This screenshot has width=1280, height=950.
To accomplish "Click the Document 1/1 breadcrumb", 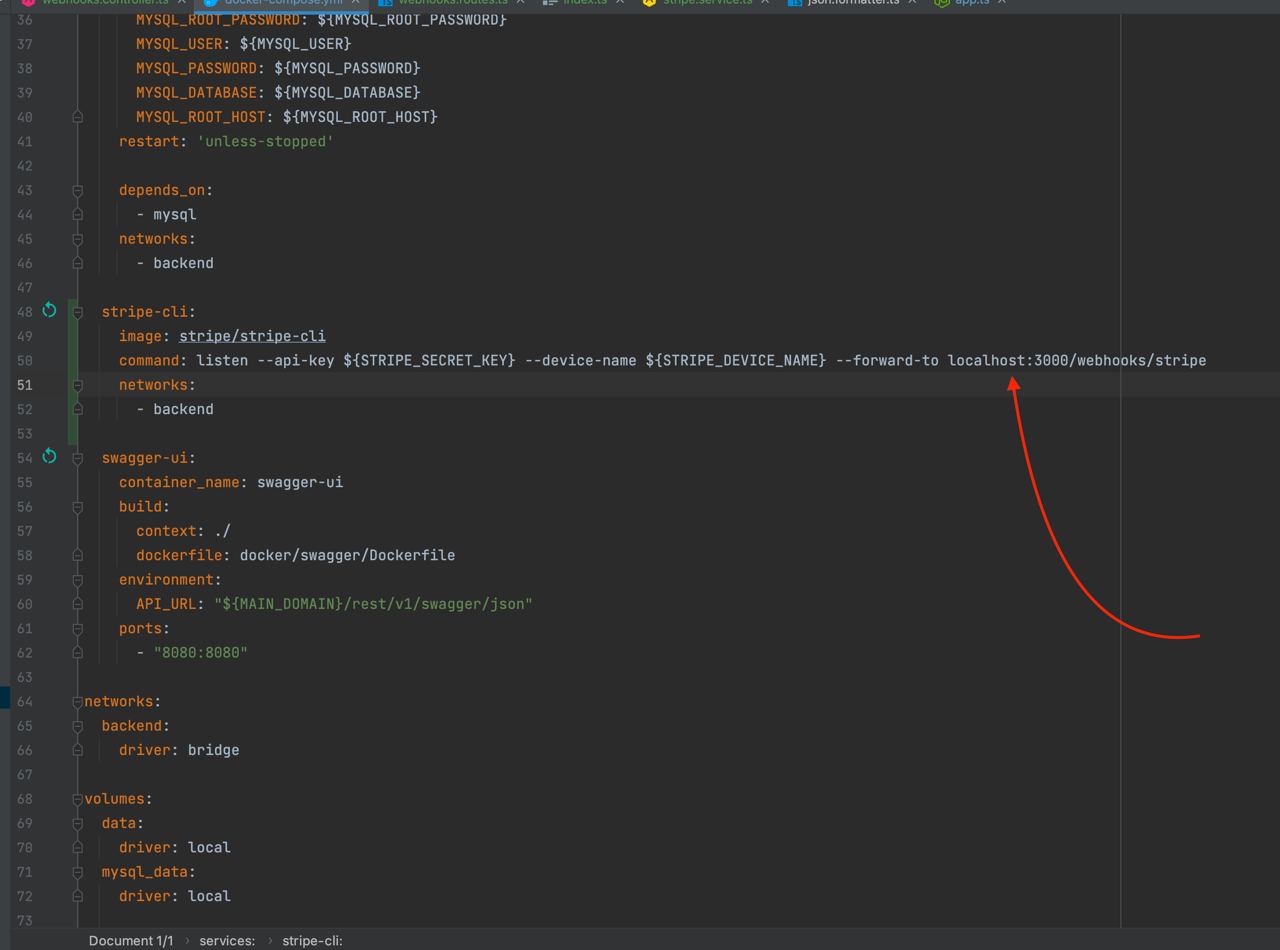I will coord(131,940).
